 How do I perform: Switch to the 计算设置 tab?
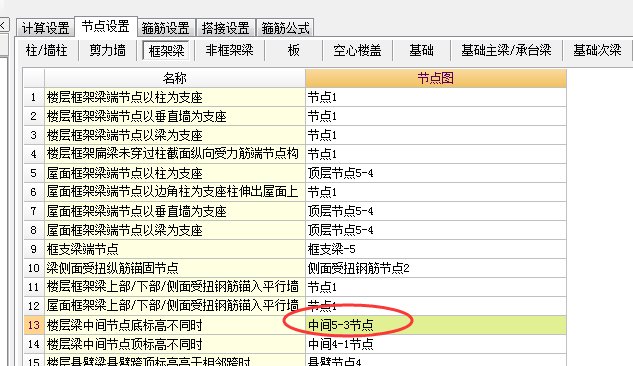(x=46, y=28)
